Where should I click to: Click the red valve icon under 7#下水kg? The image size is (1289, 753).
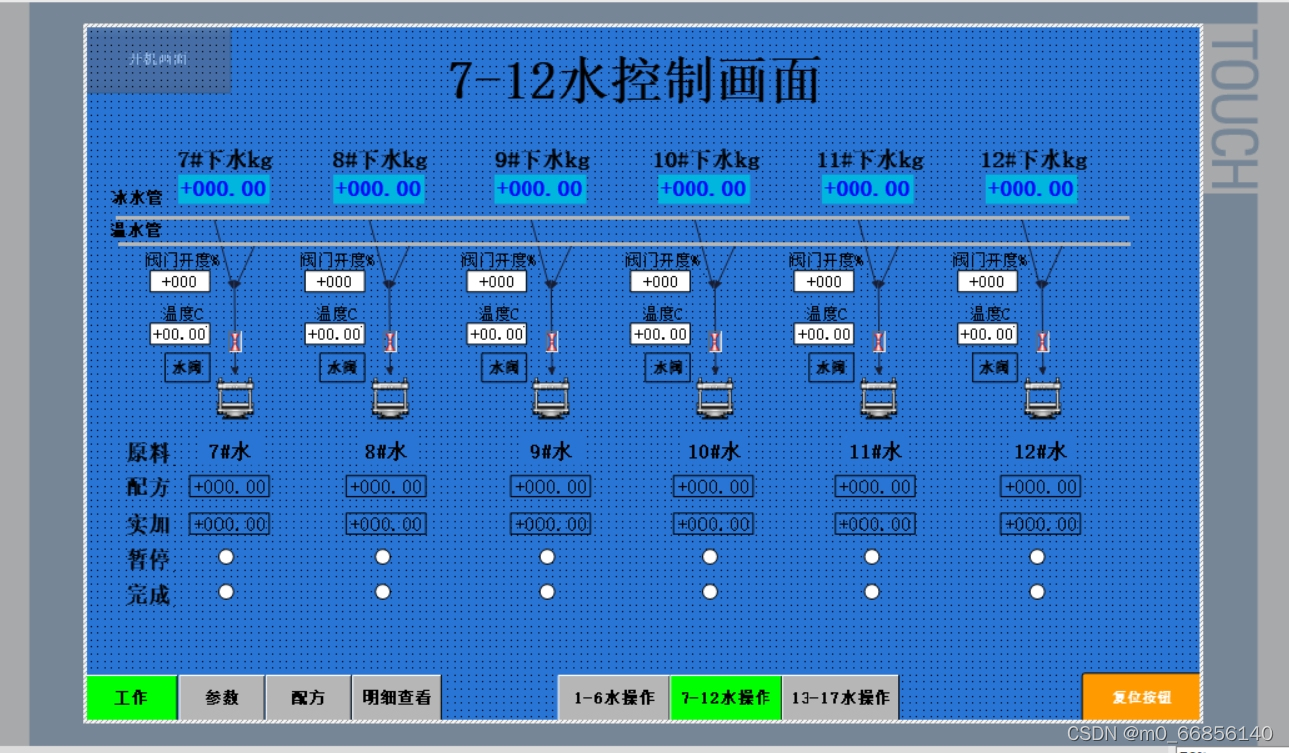click(235, 342)
